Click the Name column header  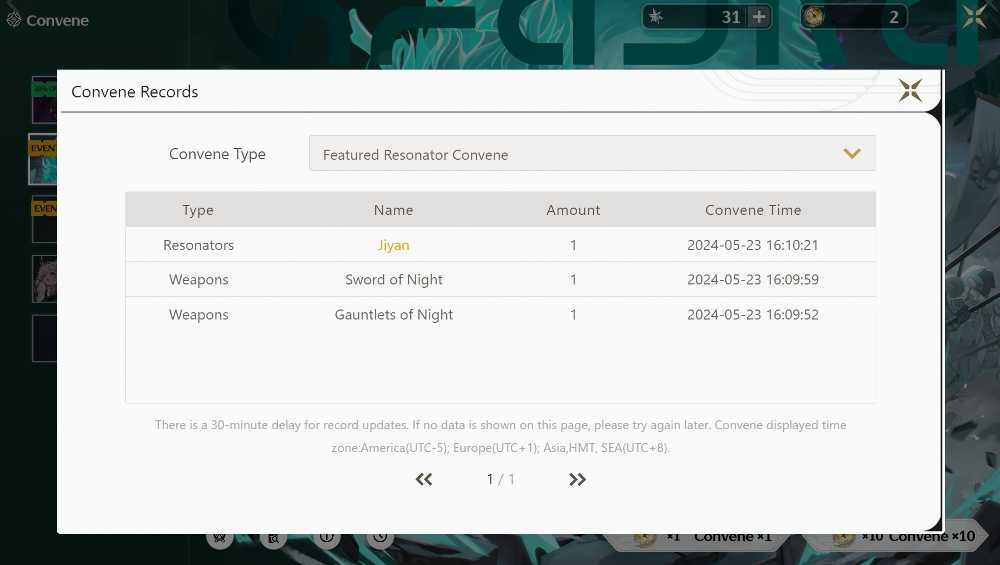(393, 210)
